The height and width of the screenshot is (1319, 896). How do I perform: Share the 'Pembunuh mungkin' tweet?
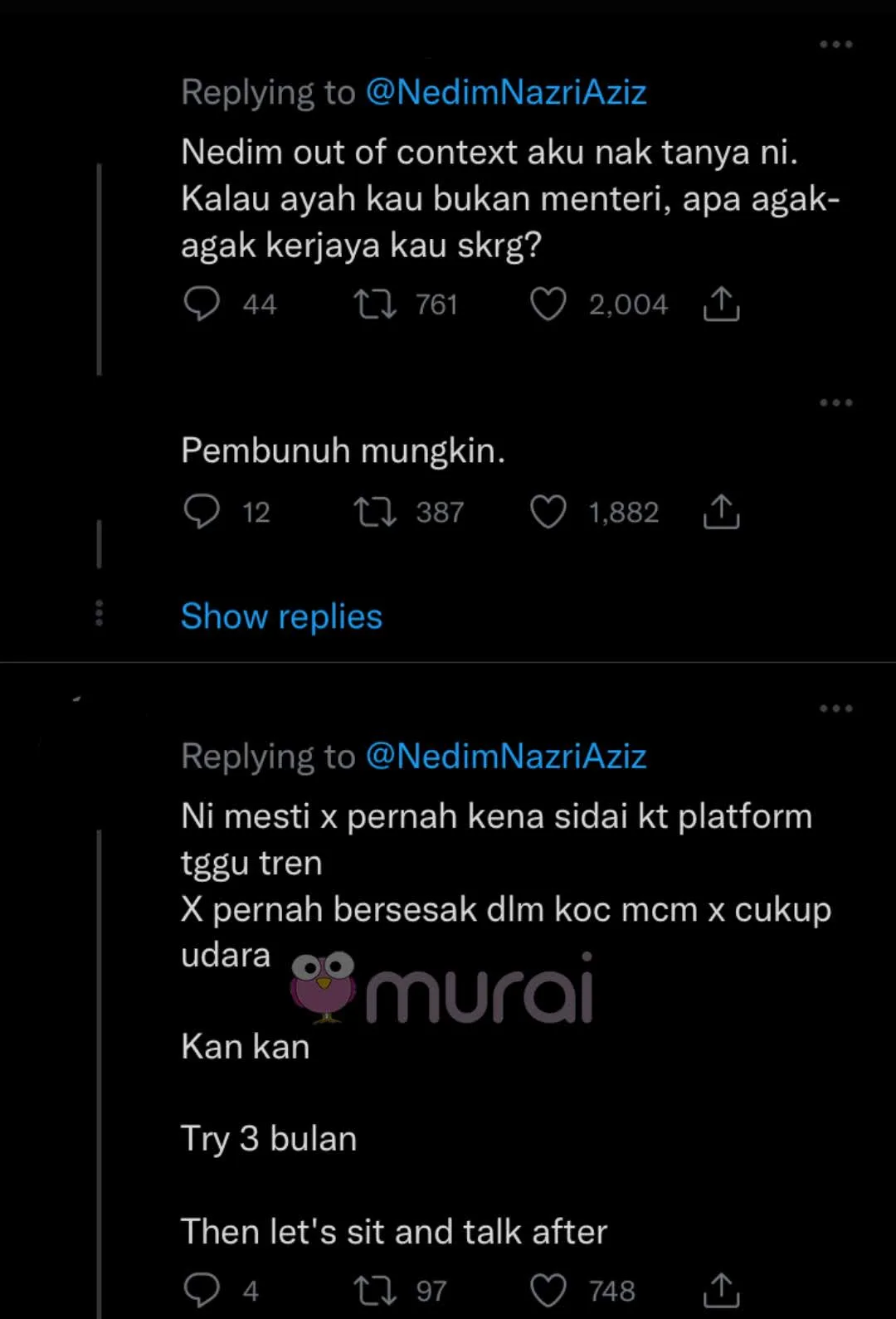pyautogui.click(x=721, y=512)
